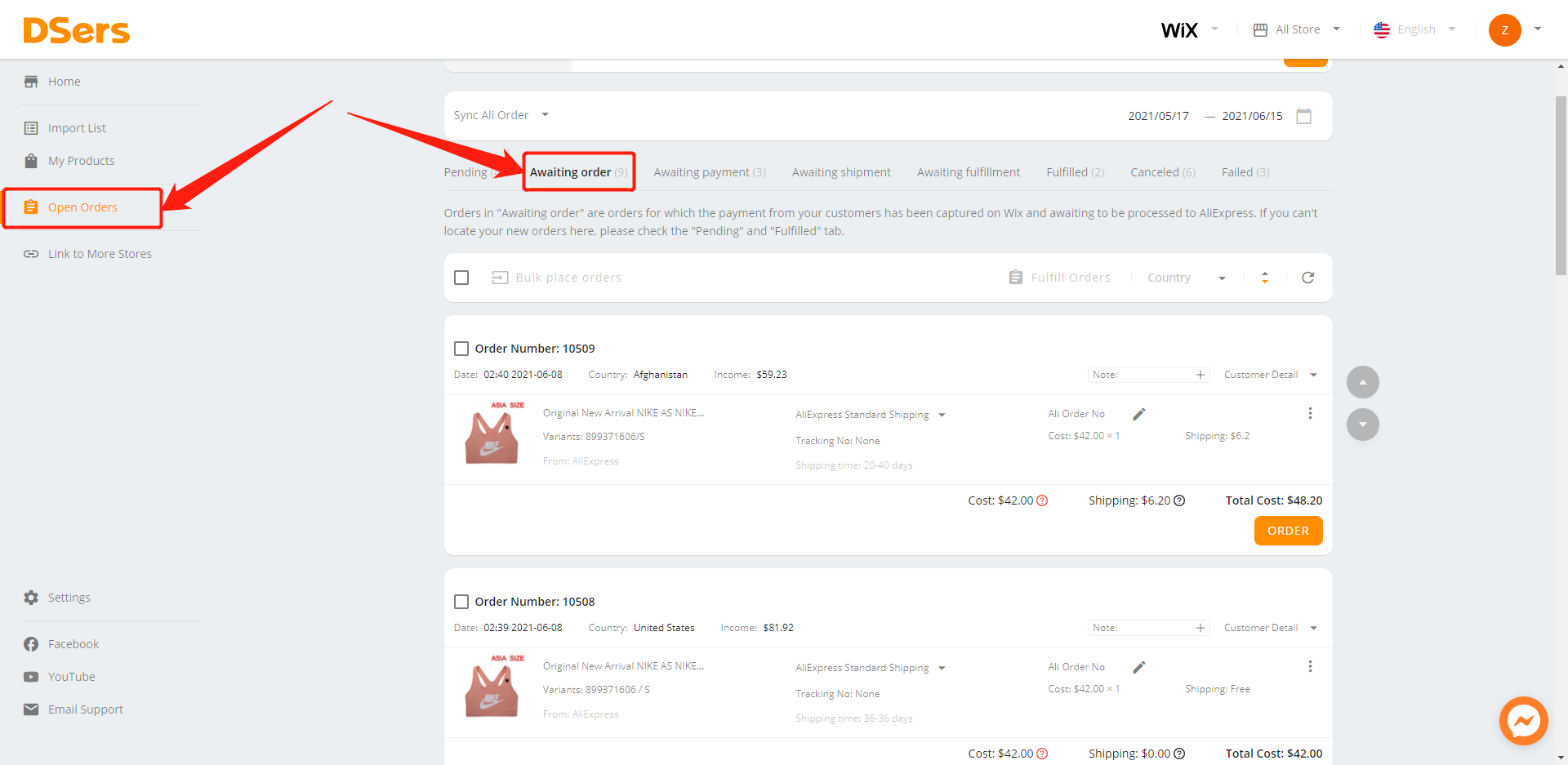Switch to the Awaiting order tab
This screenshot has width=1568, height=765.
[x=578, y=172]
